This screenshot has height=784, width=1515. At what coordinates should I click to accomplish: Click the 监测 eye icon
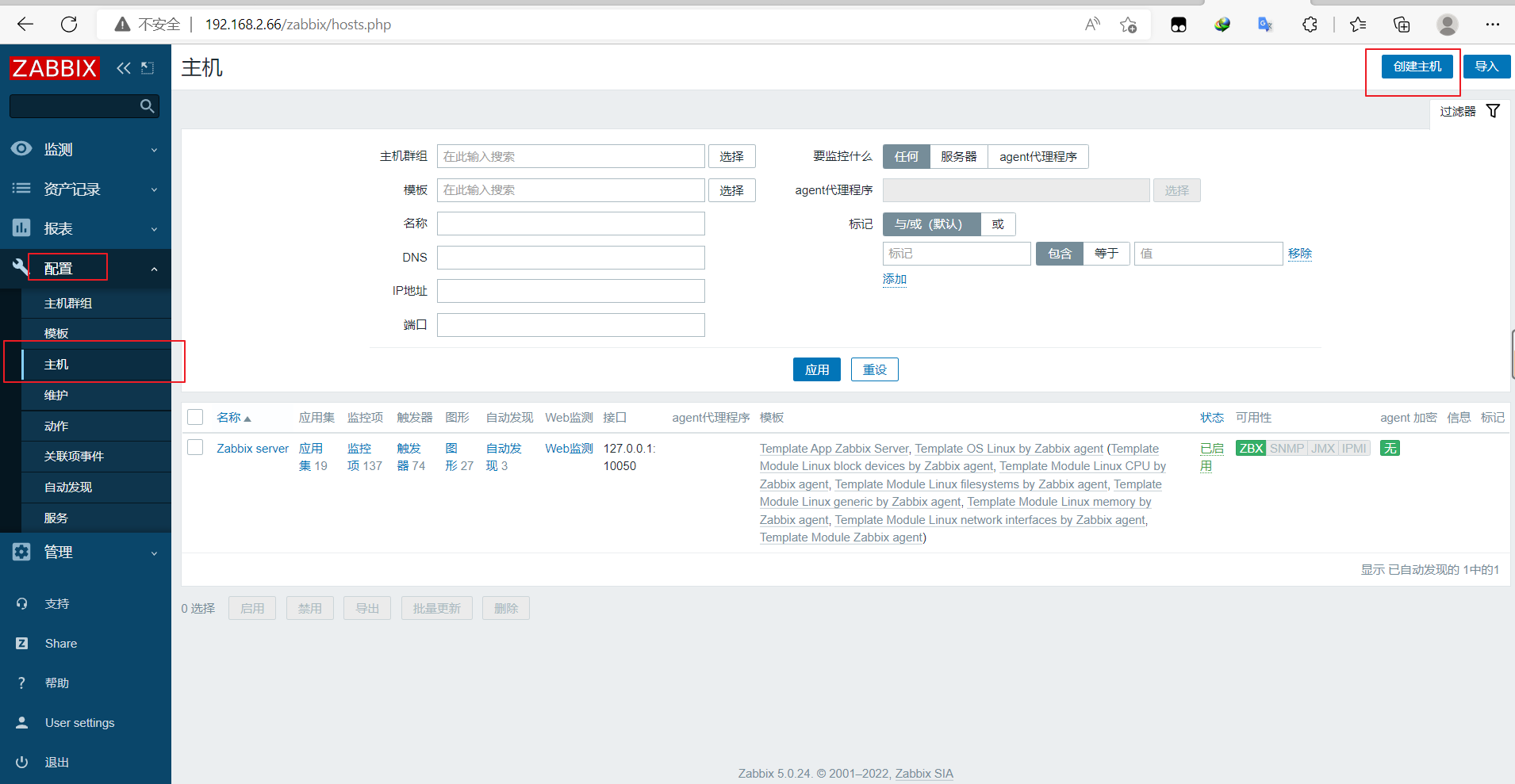tap(21, 149)
